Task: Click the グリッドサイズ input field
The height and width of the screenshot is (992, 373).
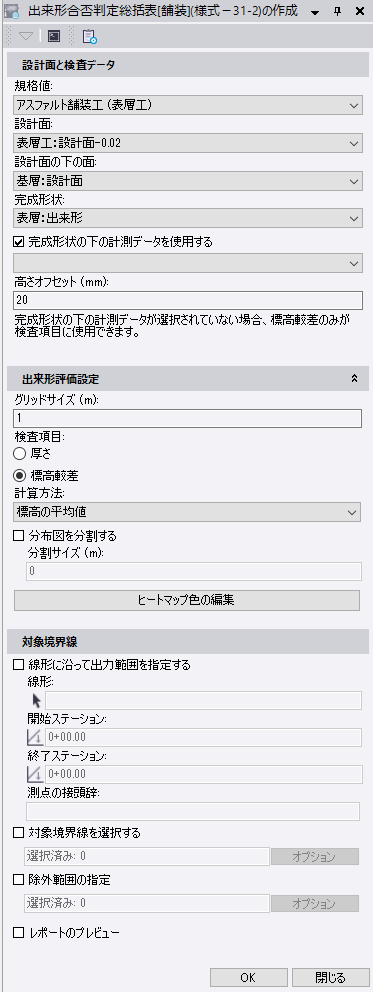Action: pos(187,419)
